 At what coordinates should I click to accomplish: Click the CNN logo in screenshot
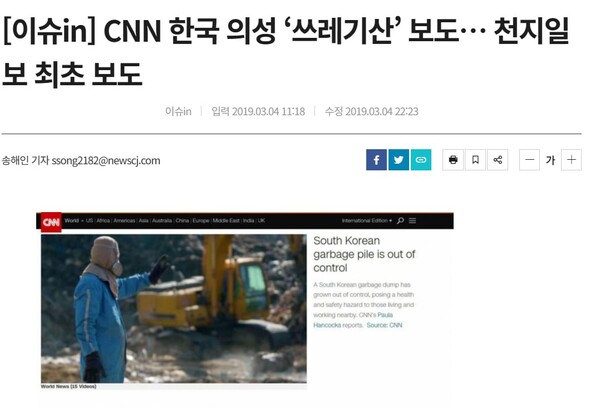coord(51,222)
